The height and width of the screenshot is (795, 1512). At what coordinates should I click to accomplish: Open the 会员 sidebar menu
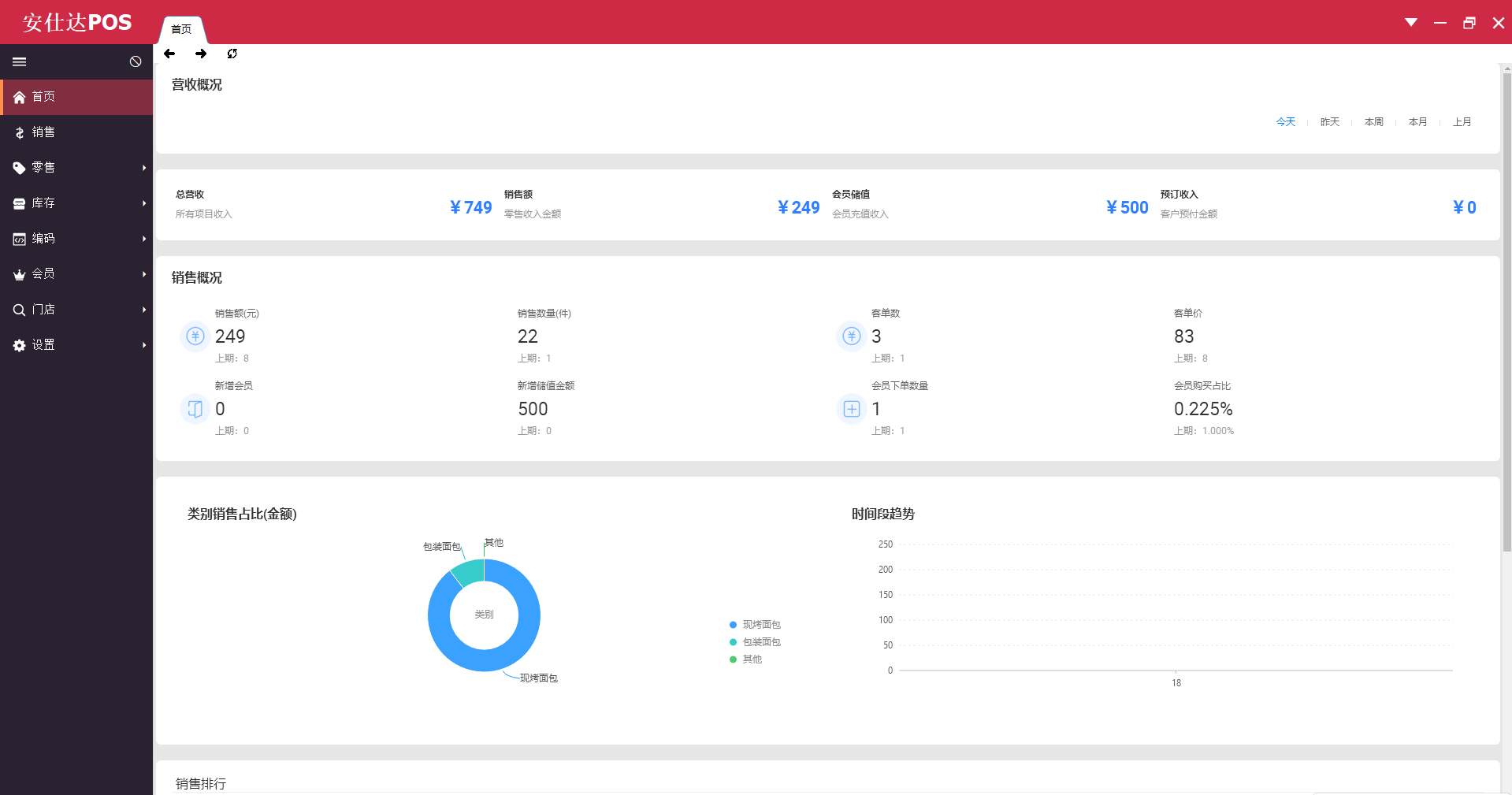pyautogui.click(x=76, y=274)
